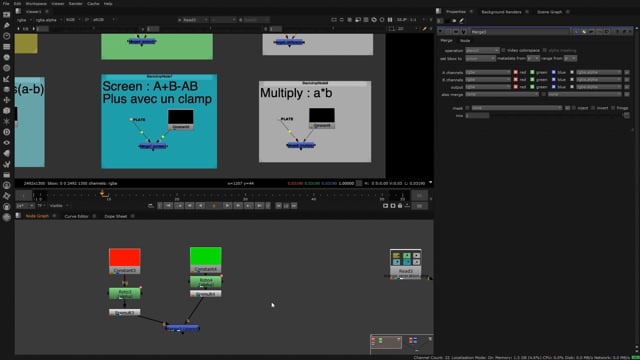Open the Deep nodes menu in left toolbar
The width and height of the screenshot is (640, 360).
pos(7,132)
